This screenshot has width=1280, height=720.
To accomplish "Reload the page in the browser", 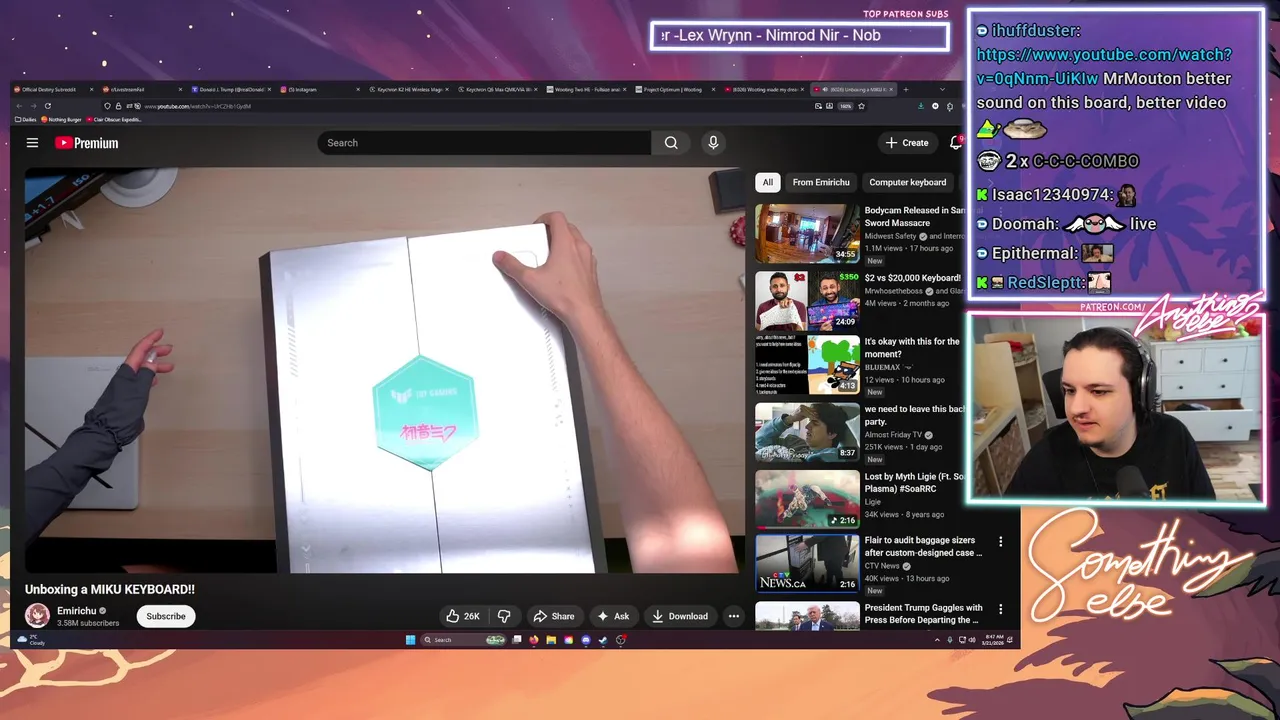I will tap(47, 106).
